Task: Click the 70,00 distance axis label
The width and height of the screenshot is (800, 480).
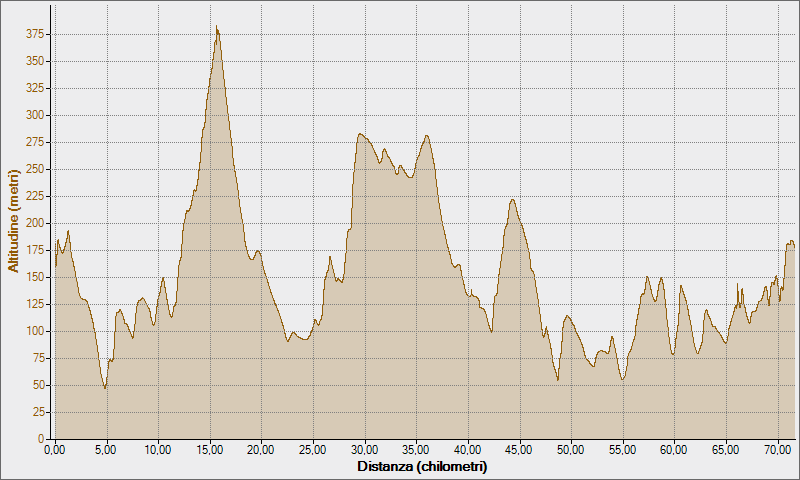Action: pos(778,450)
